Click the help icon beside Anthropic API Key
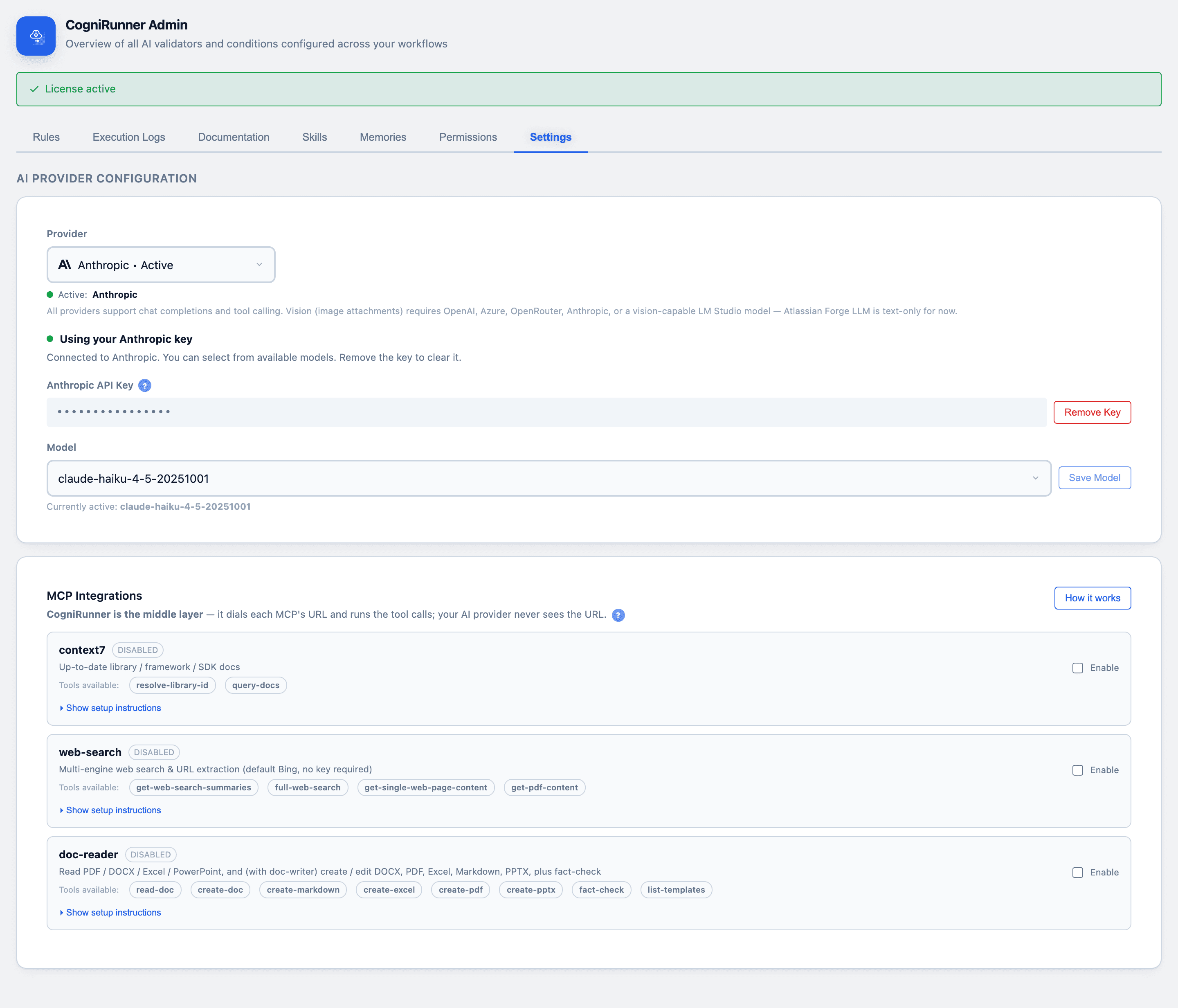The image size is (1178, 1008). (145, 385)
